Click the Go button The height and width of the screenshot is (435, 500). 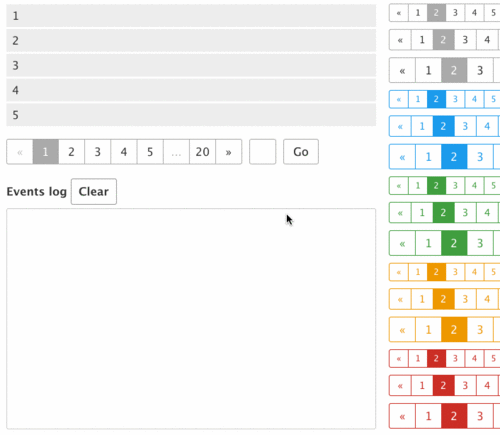click(301, 152)
